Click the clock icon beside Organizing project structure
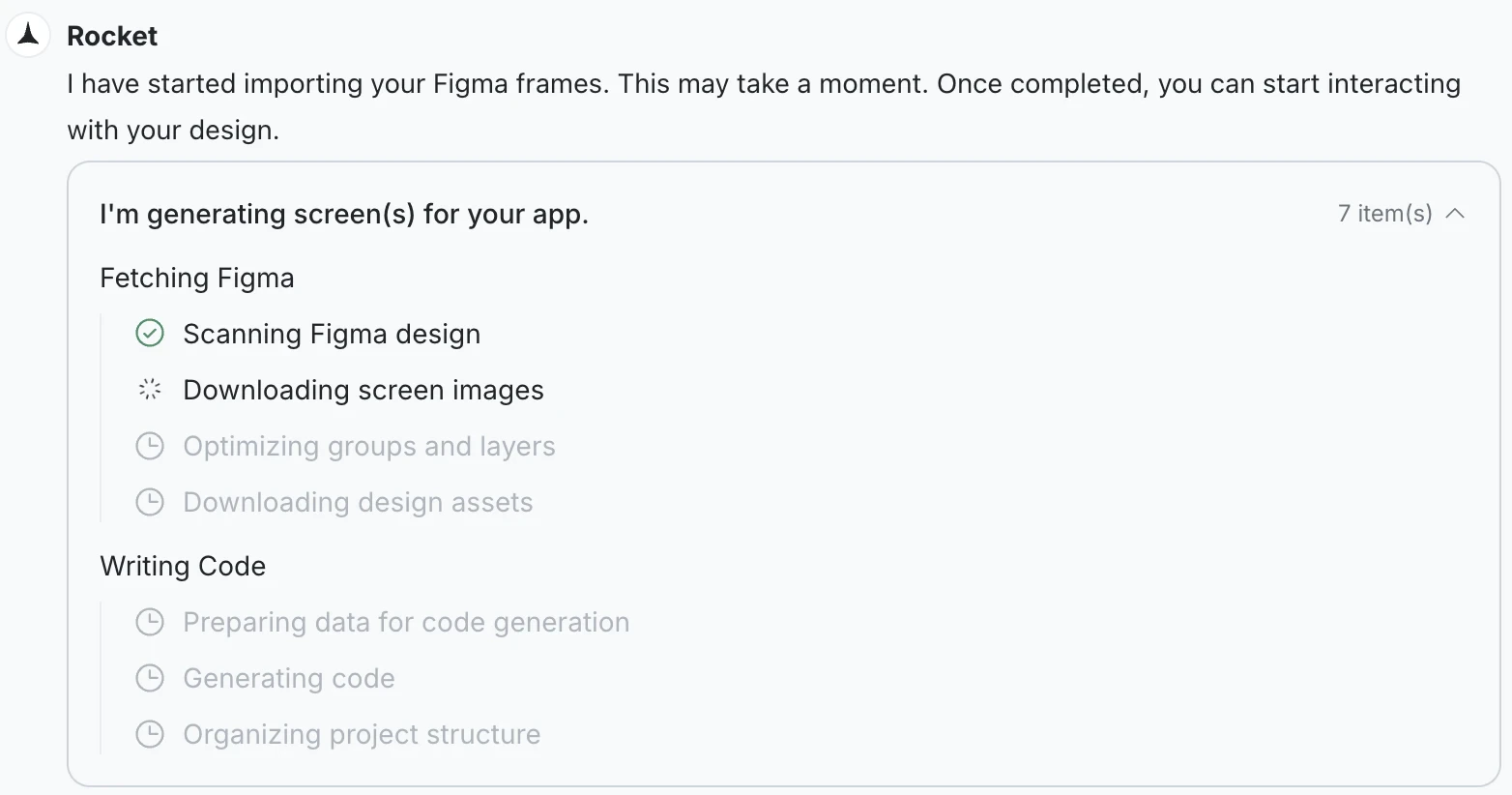Screen dimensions: 1512x795 (150, 733)
